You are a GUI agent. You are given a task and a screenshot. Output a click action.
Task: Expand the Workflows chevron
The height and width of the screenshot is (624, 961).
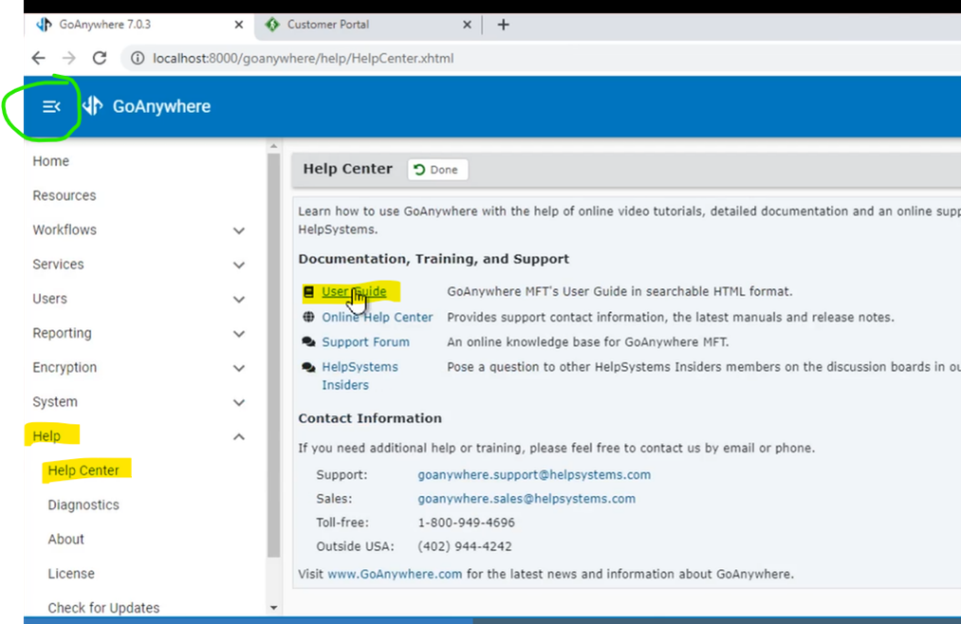239,230
